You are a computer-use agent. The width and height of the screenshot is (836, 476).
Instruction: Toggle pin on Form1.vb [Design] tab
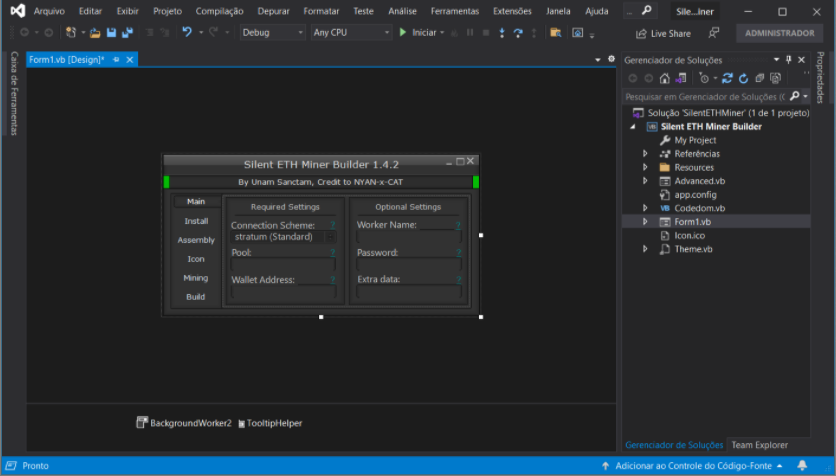tap(116, 60)
